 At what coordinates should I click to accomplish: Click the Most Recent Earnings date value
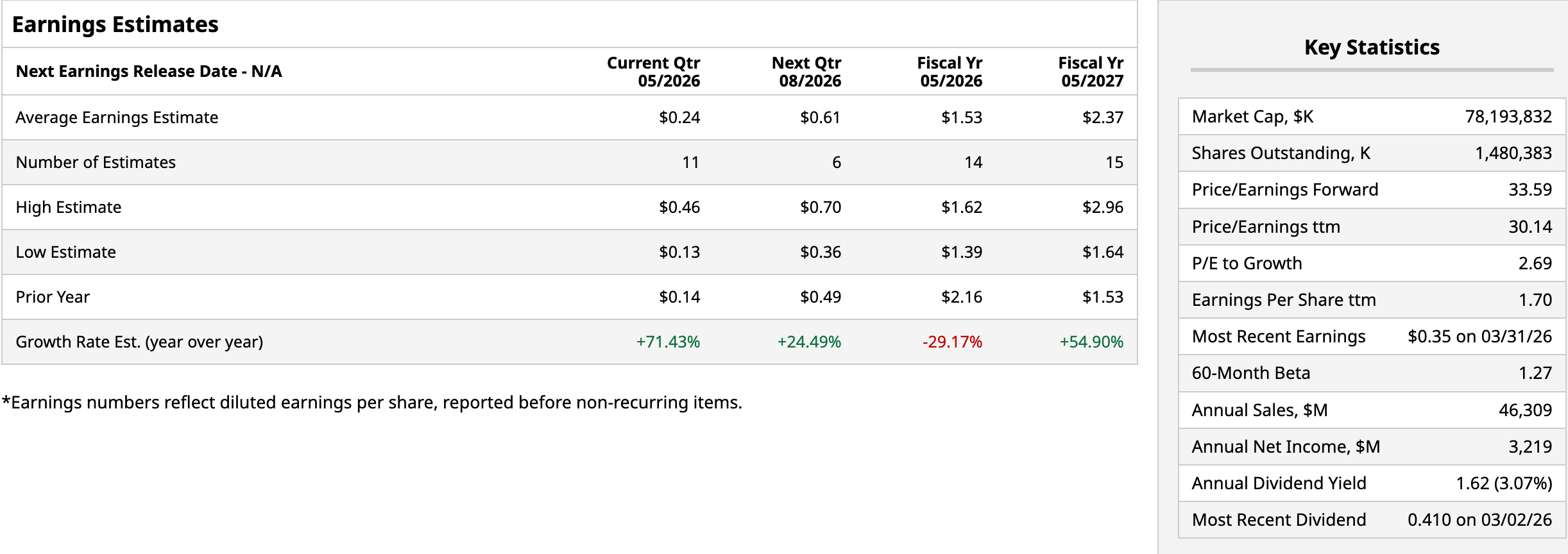click(x=1479, y=337)
